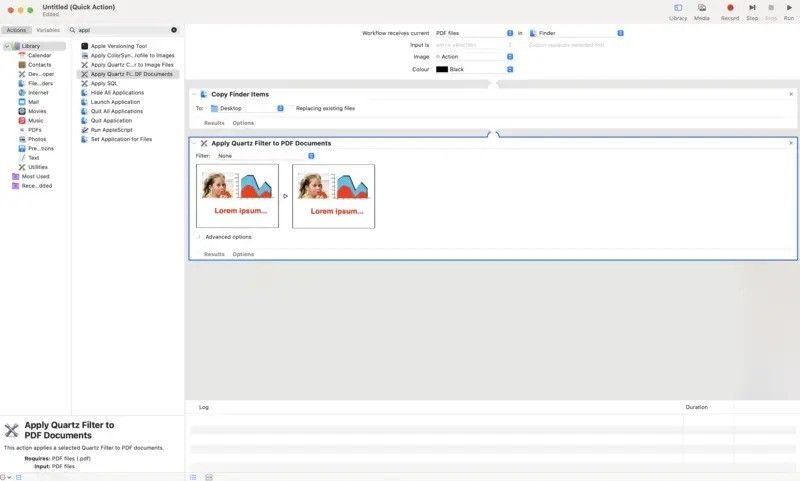Click the Library toolbar icon

[x=678, y=8]
